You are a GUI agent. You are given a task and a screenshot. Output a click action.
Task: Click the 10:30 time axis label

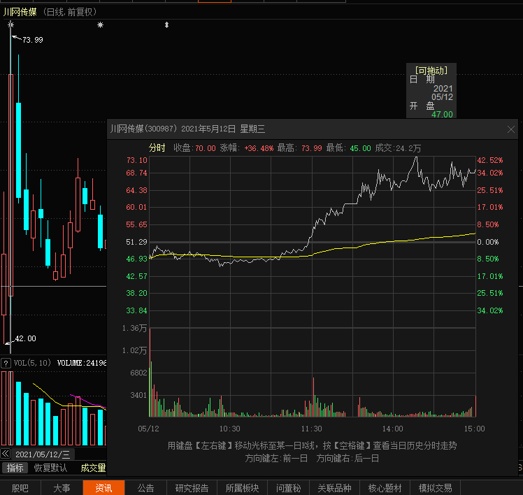(229, 429)
